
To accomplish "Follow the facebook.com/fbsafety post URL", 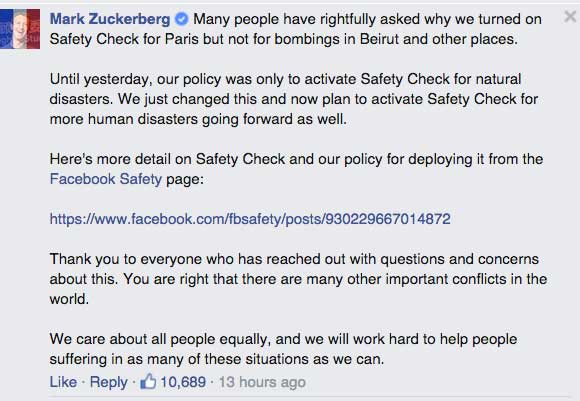I will pos(250,219).
